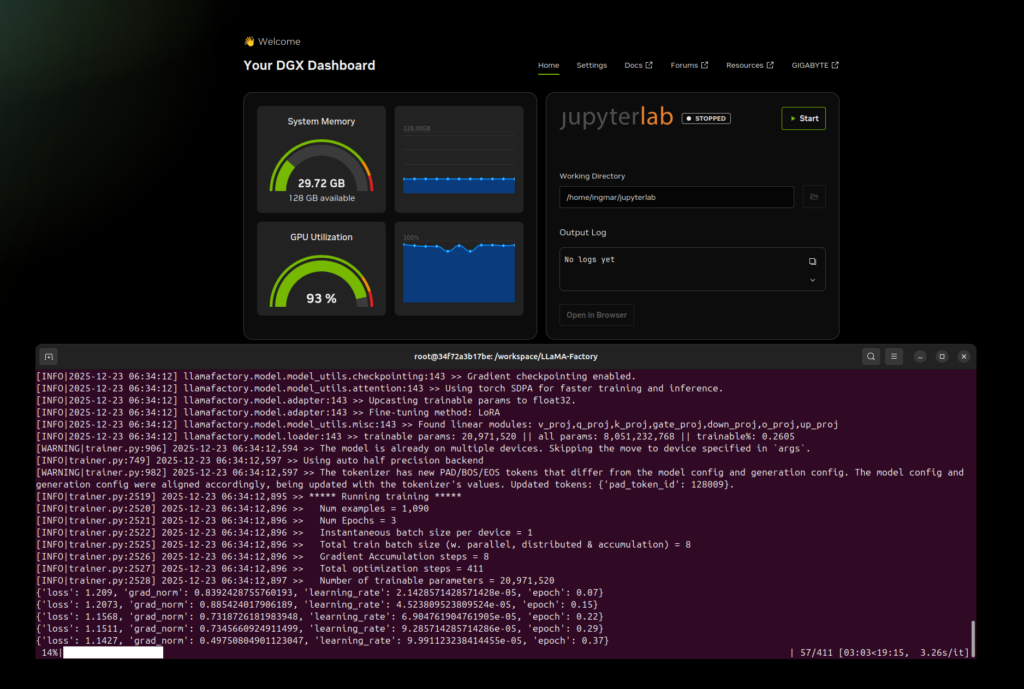Copy the output log contents

(x=812, y=261)
